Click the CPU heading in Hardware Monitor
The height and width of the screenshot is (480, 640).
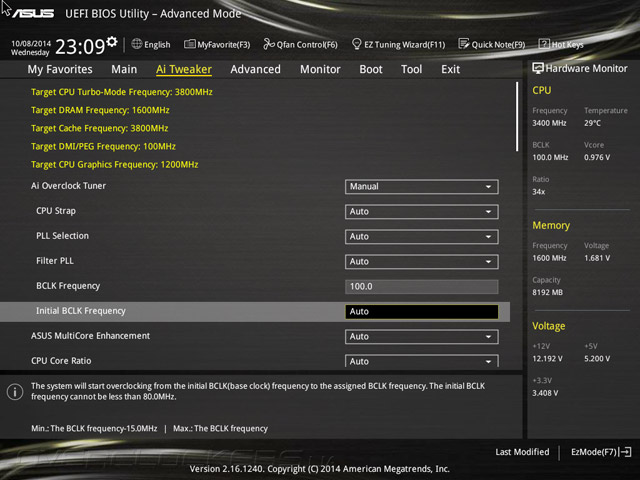coord(542,90)
